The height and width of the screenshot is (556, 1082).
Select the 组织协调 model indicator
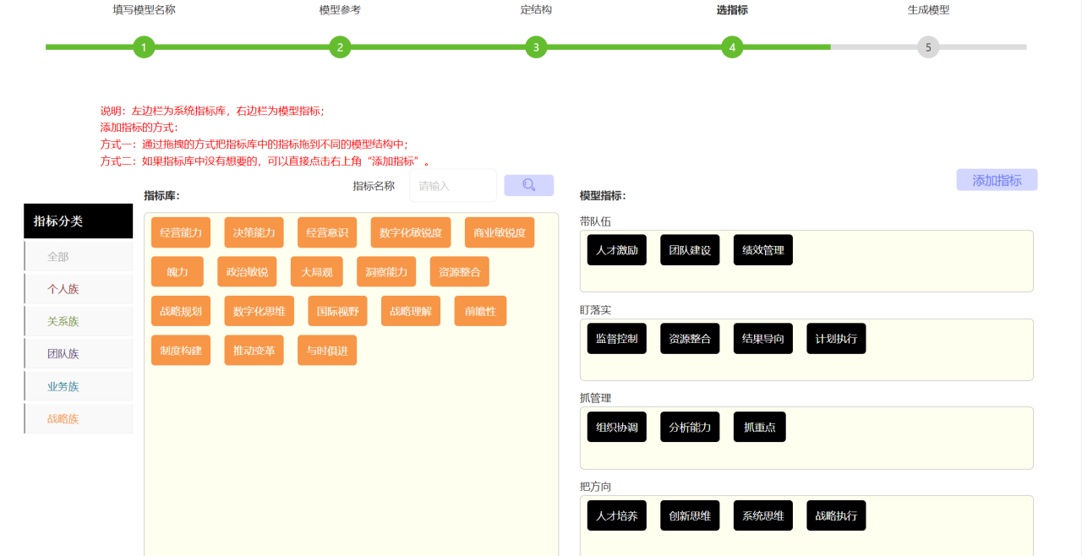(617, 427)
